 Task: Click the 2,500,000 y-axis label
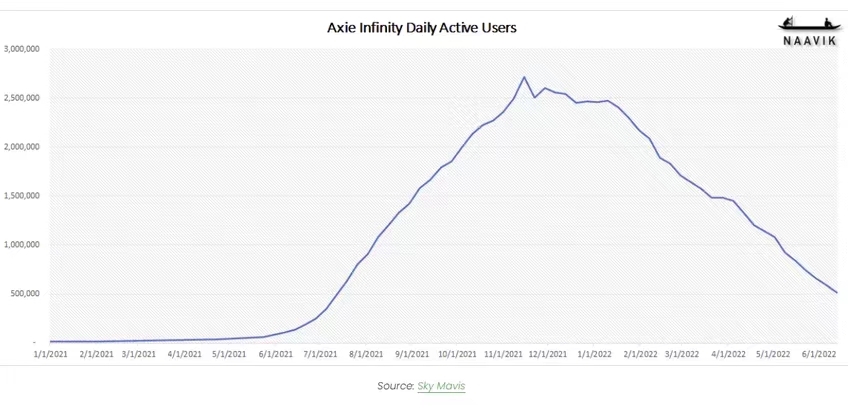[22, 98]
